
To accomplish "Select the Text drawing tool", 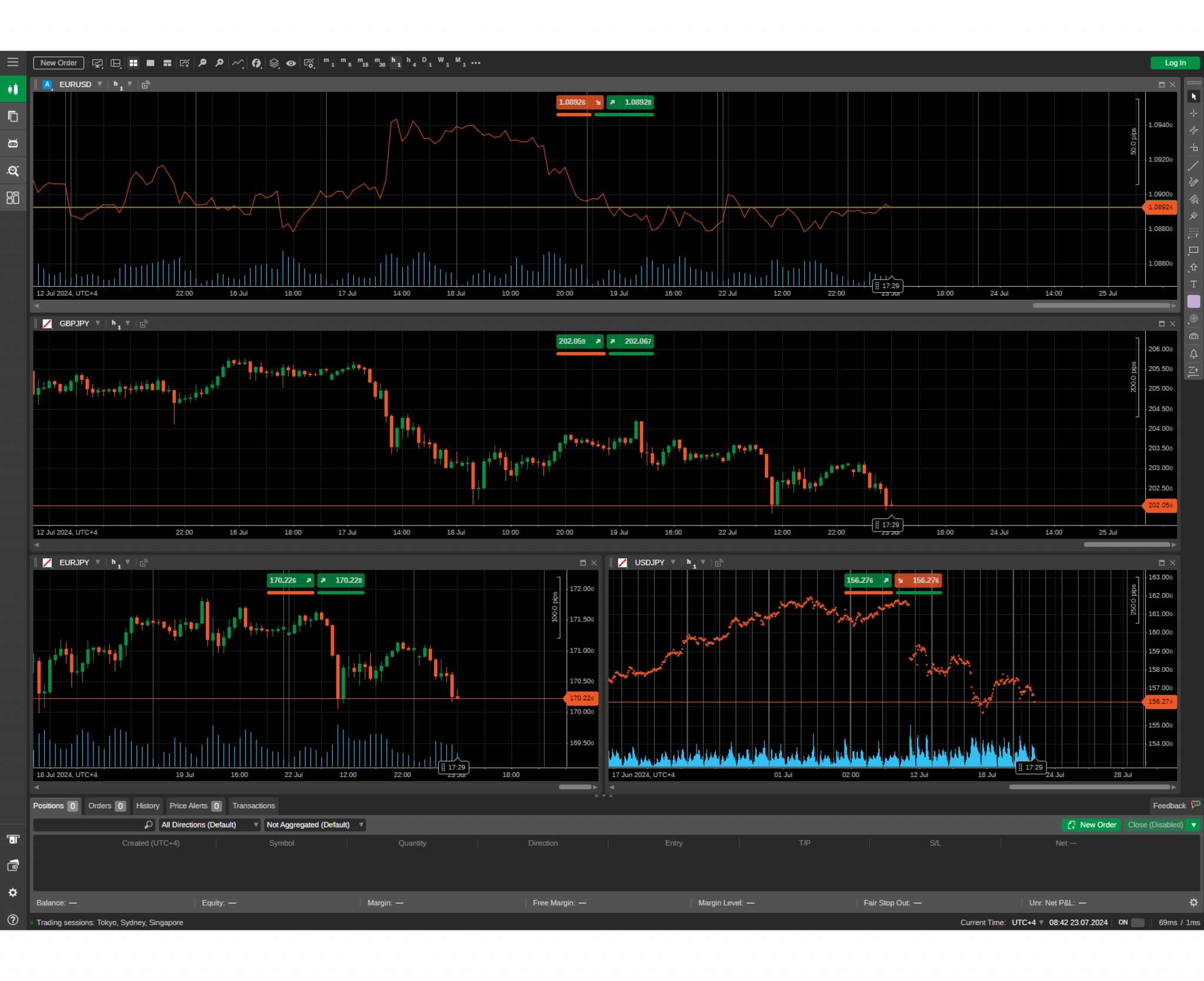I will click(1193, 284).
